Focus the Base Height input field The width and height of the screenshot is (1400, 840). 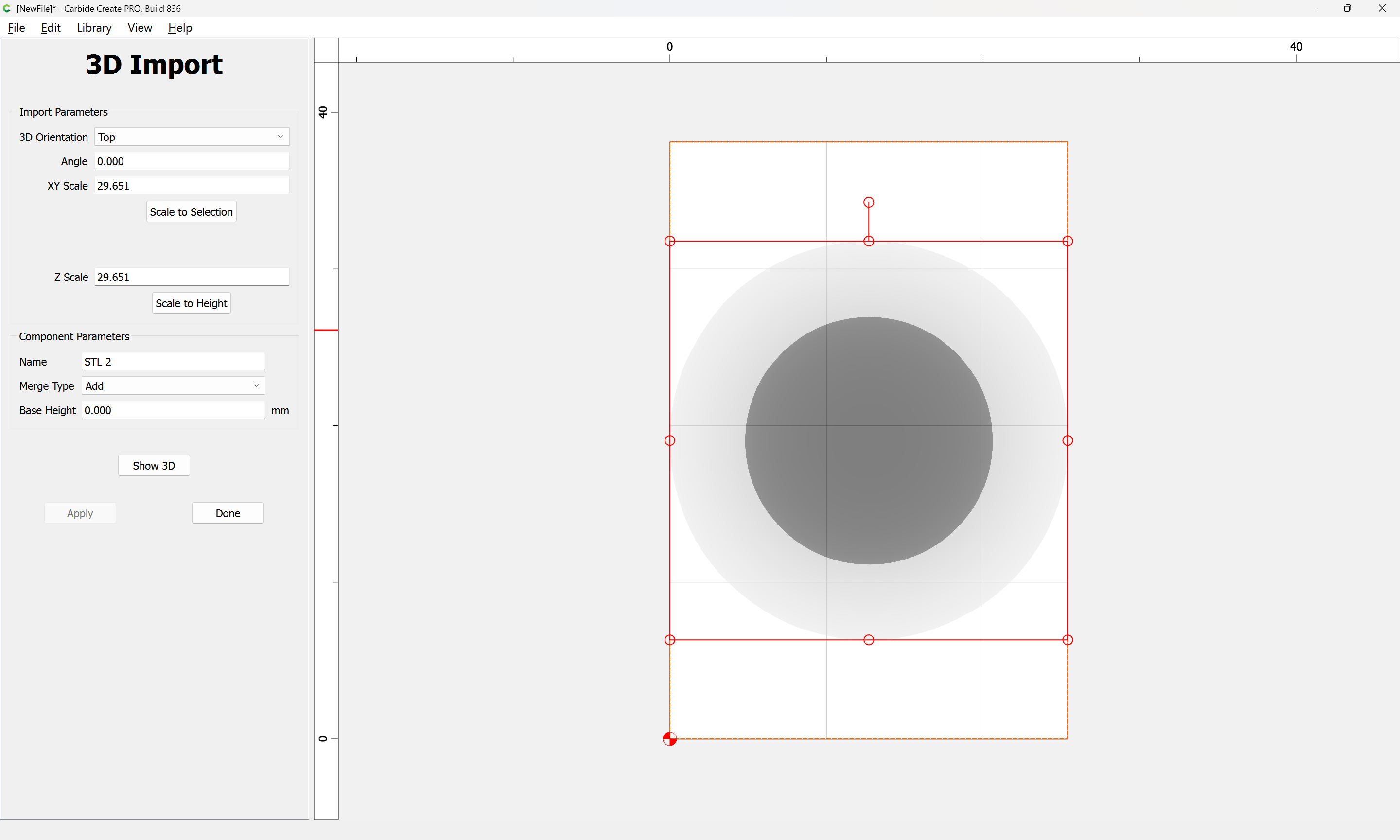tap(173, 410)
